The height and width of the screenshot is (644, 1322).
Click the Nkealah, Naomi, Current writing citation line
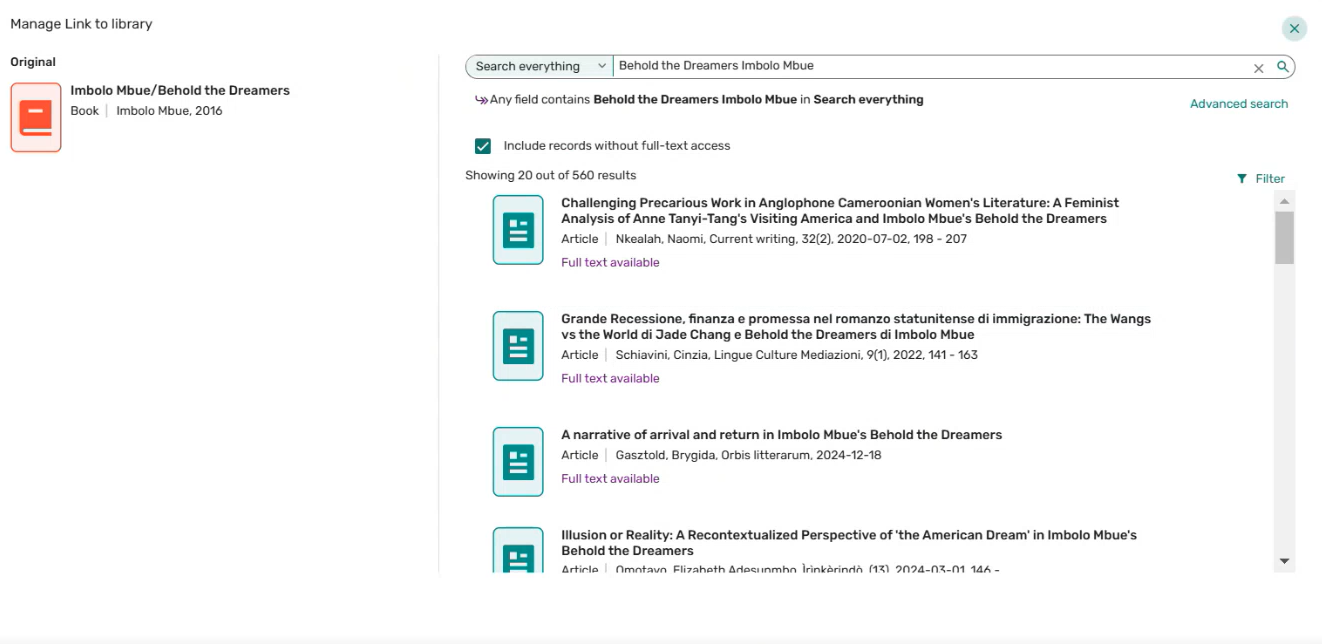pyautogui.click(x=791, y=239)
